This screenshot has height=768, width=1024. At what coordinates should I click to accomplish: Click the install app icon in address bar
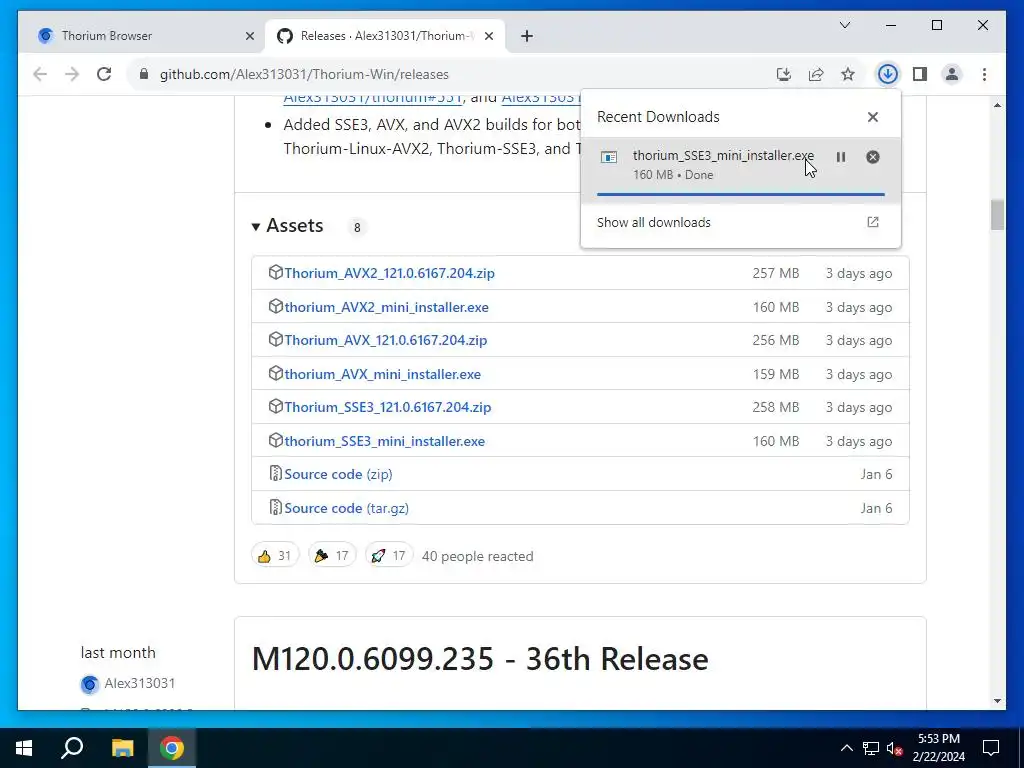[x=784, y=74]
